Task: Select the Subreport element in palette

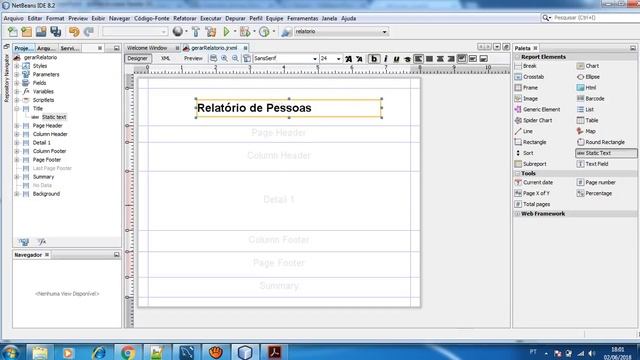Action: point(531,164)
